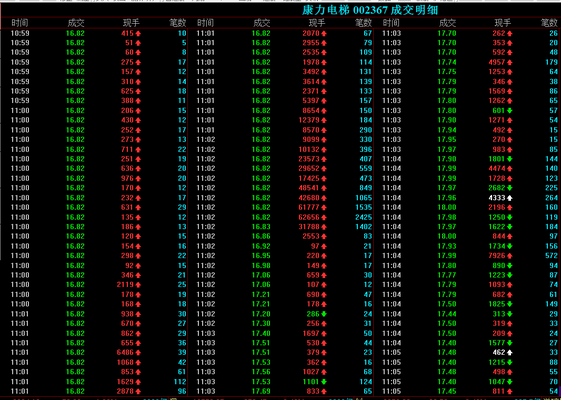
Task: Select the volume cell reading 12379
Action: click(309, 120)
